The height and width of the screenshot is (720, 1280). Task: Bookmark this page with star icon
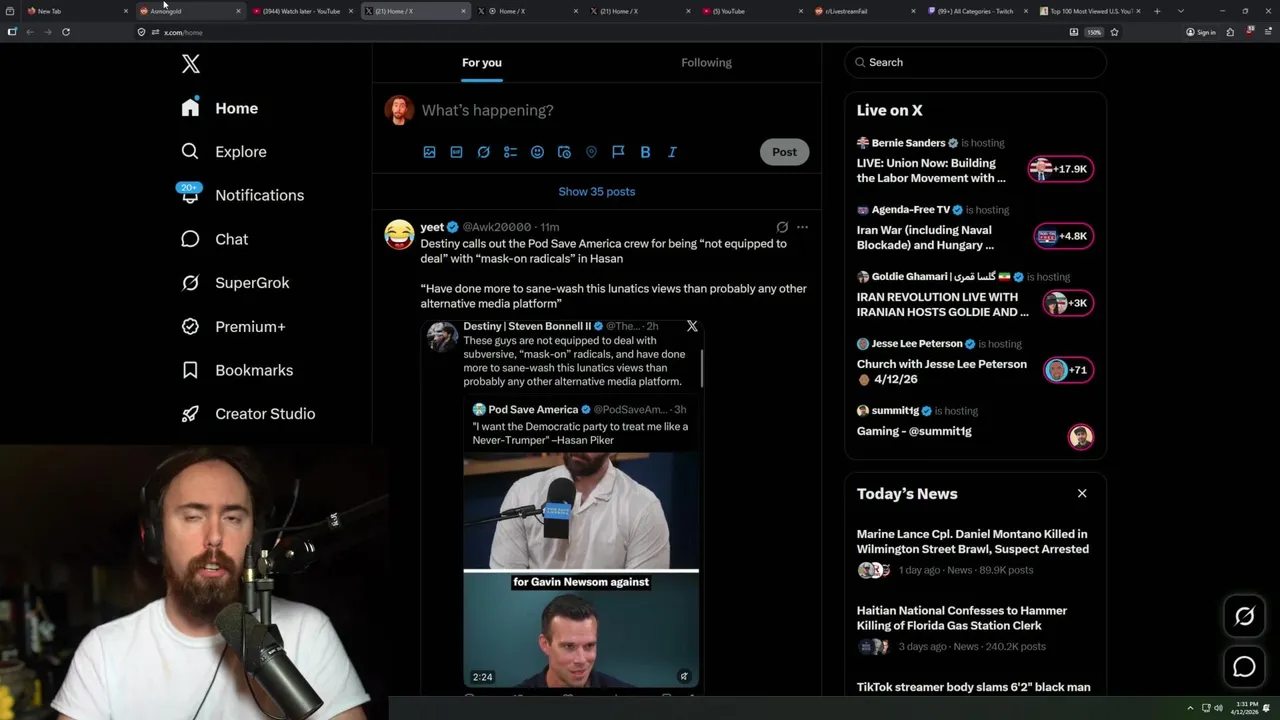(1114, 32)
